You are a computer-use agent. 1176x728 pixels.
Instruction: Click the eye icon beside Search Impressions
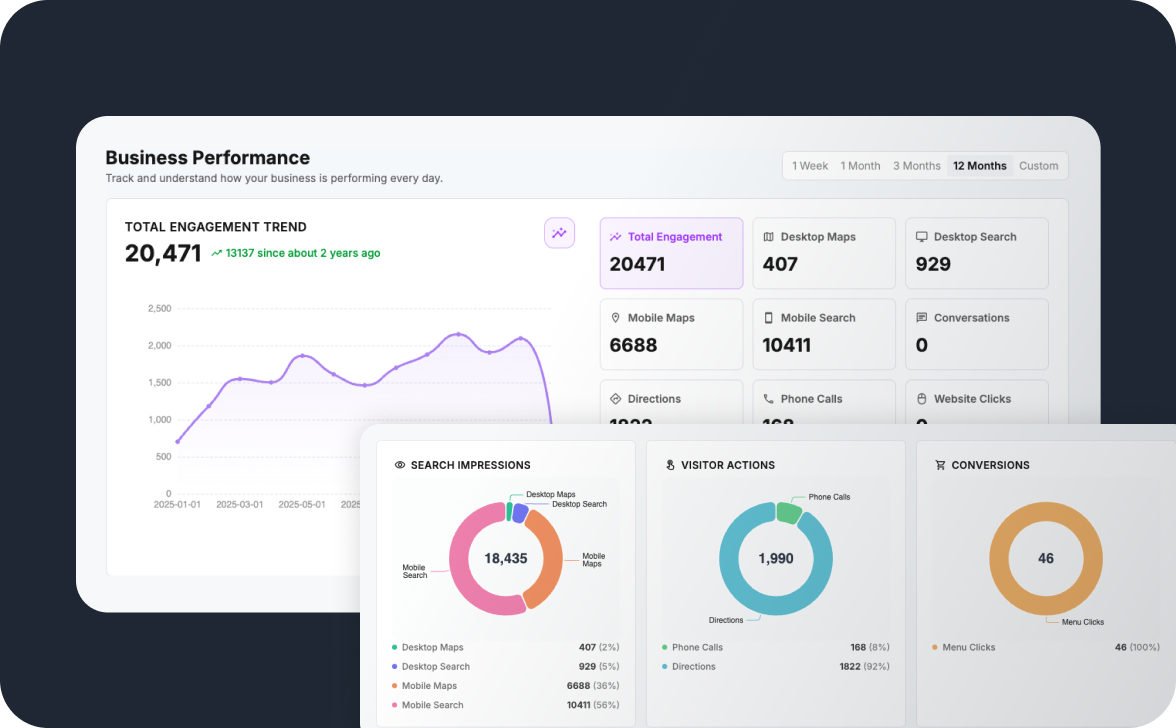click(x=399, y=464)
